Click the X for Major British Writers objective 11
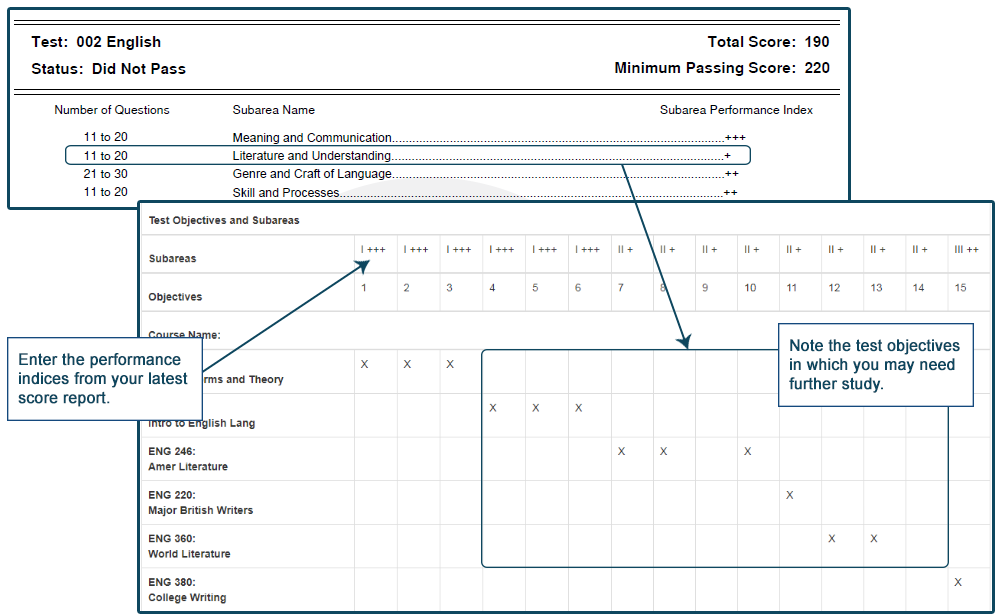1000x615 pixels. [790, 495]
